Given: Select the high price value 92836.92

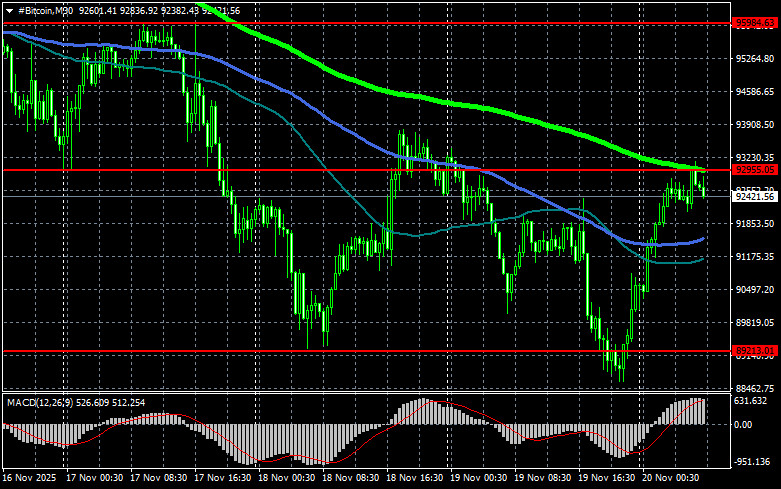Looking at the screenshot, I should [138, 10].
